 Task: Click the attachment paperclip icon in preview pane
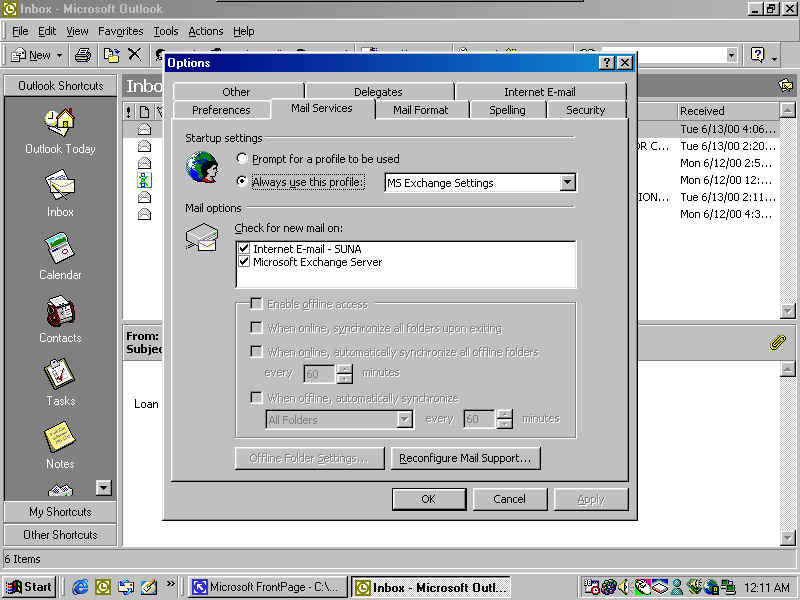tap(778, 342)
